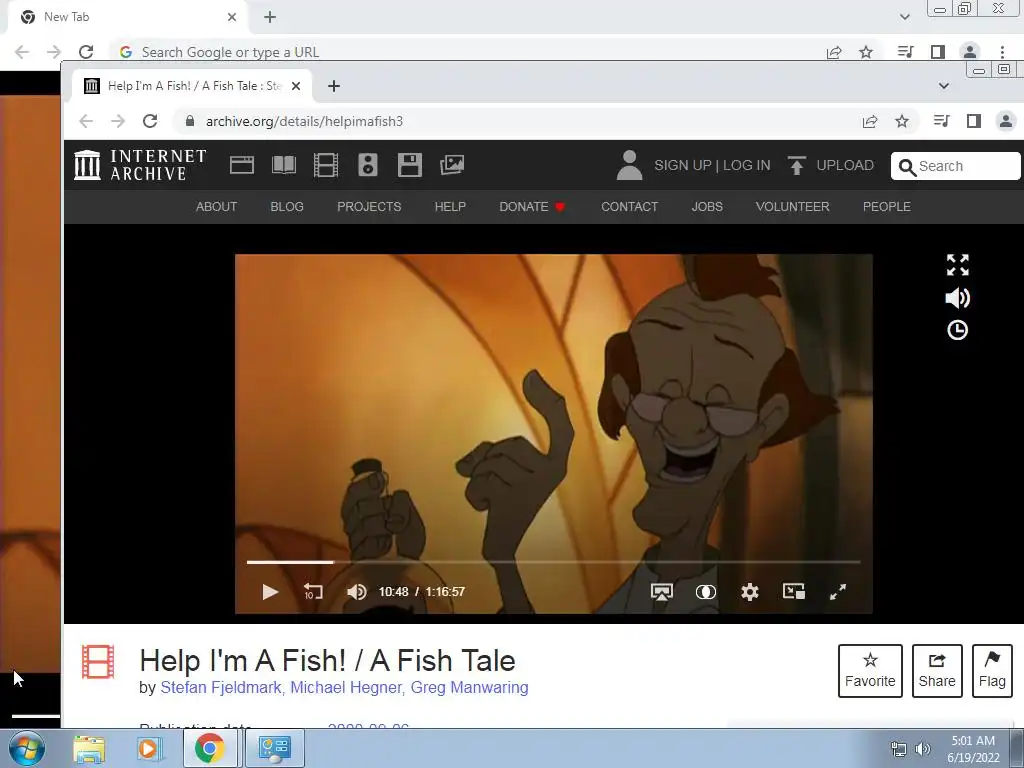Mute video player volume
The height and width of the screenshot is (768, 1024).
click(x=356, y=592)
